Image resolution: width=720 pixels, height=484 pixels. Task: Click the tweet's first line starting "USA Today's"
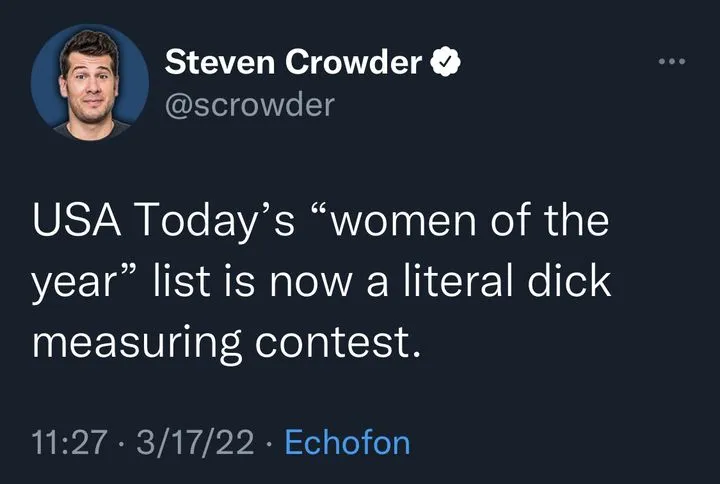(x=320, y=222)
